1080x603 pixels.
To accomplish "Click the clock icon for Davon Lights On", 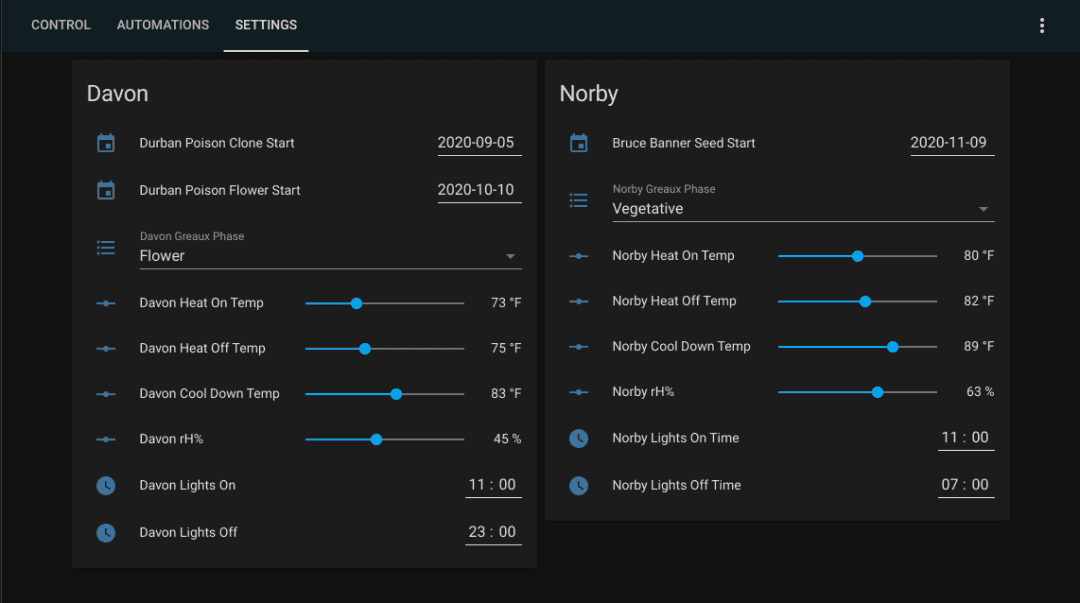I will [106, 485].
